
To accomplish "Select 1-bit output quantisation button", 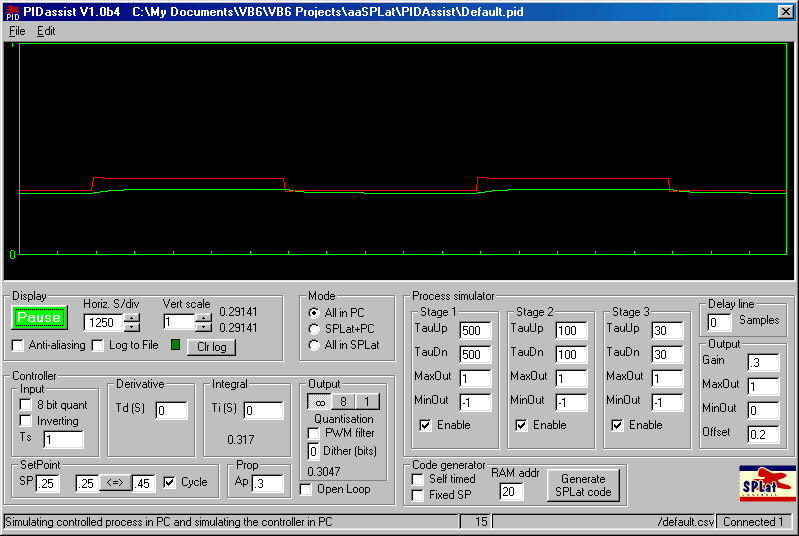I will click(x=367, y=402).
